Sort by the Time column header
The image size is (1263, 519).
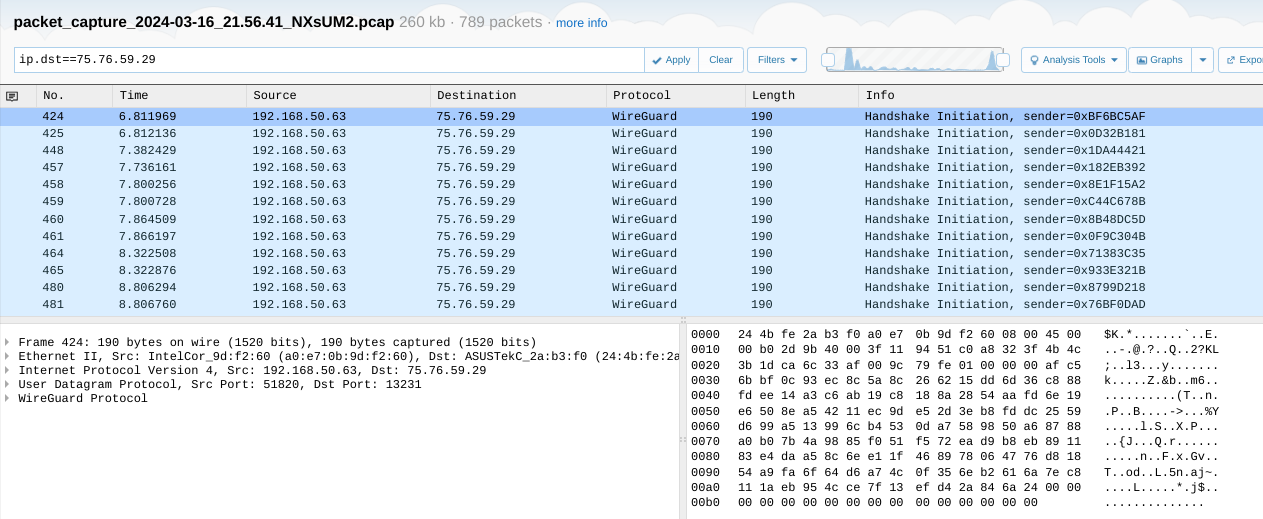179,96
